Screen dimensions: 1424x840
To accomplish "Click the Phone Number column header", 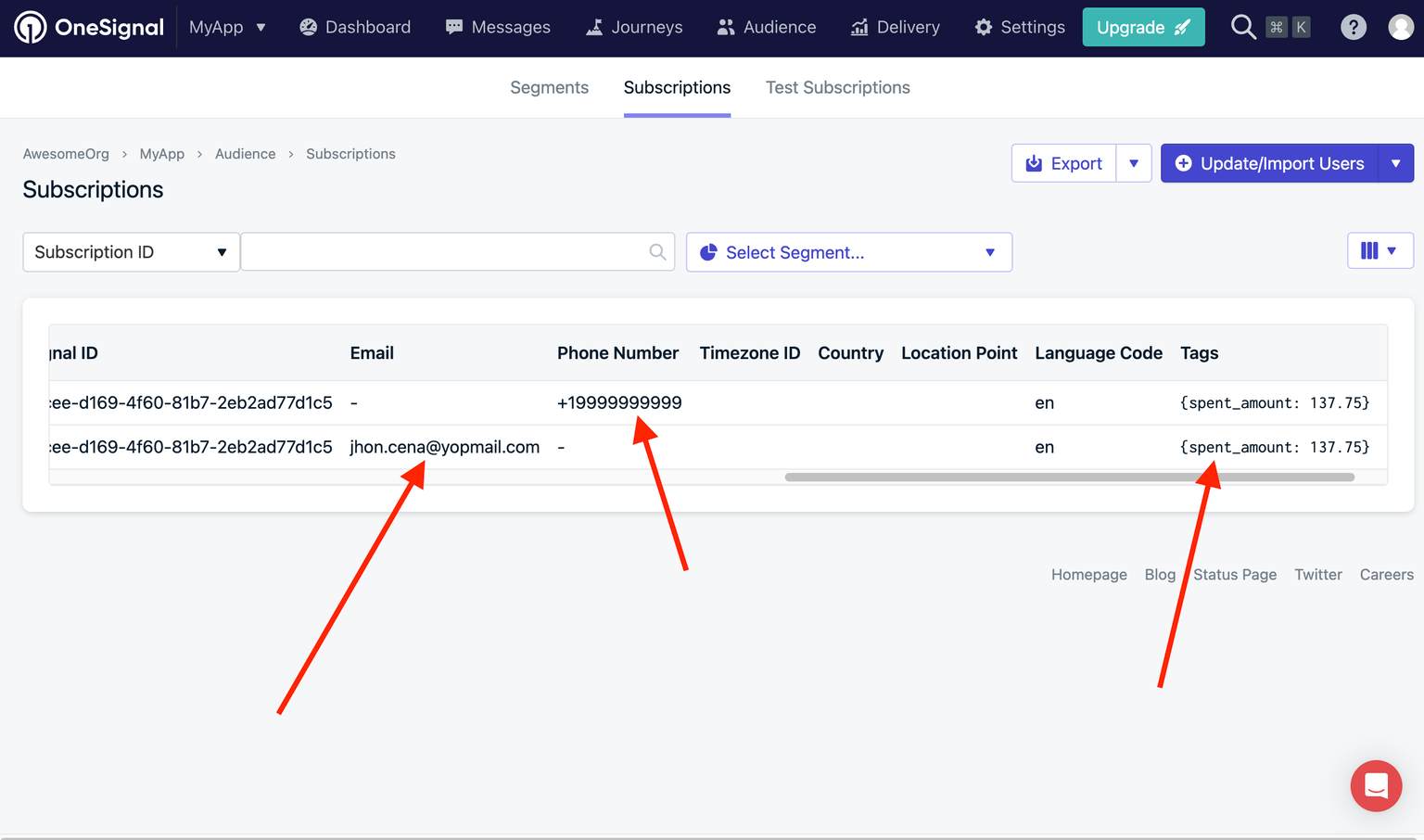I will (617, 353).
